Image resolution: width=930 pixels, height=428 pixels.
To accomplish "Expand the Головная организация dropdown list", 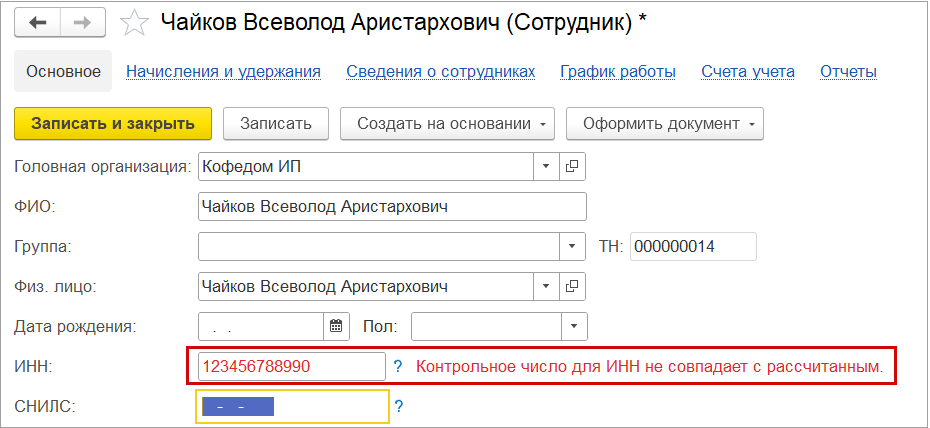I will click(x=546, y=166).
